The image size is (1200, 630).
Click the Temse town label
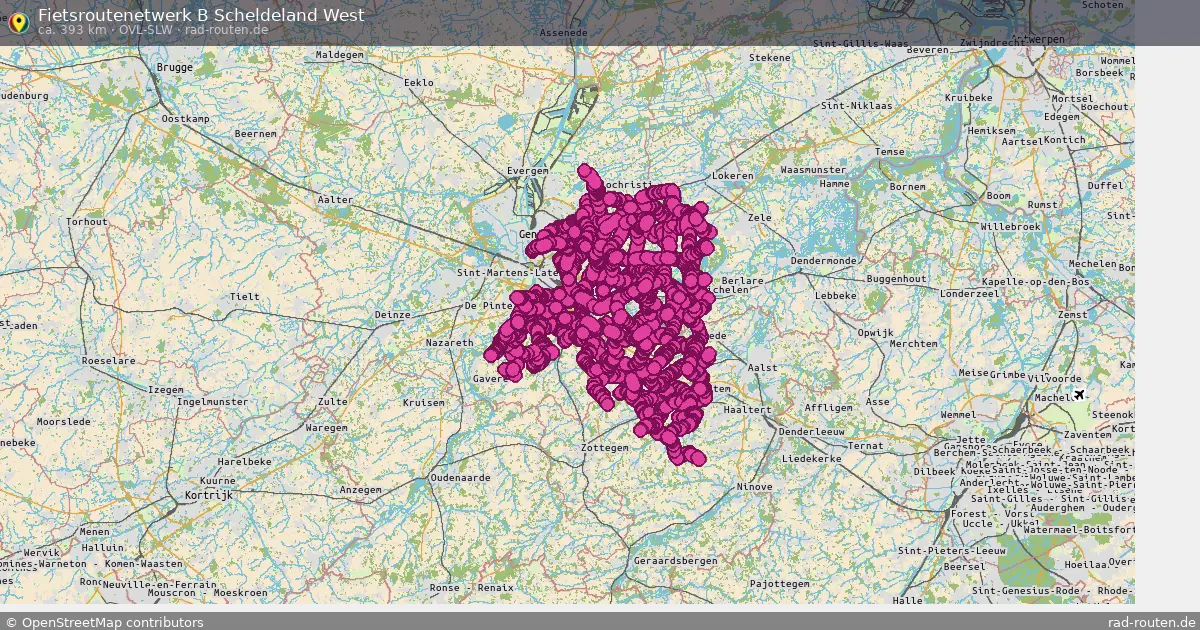tap(889, 151)
